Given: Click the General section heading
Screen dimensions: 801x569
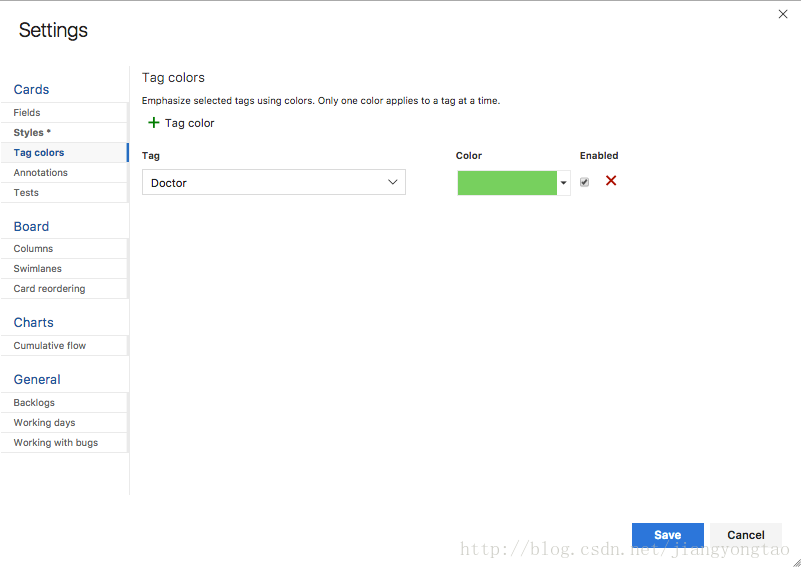Looking at the screenshot, I should [x=37, y=380].
